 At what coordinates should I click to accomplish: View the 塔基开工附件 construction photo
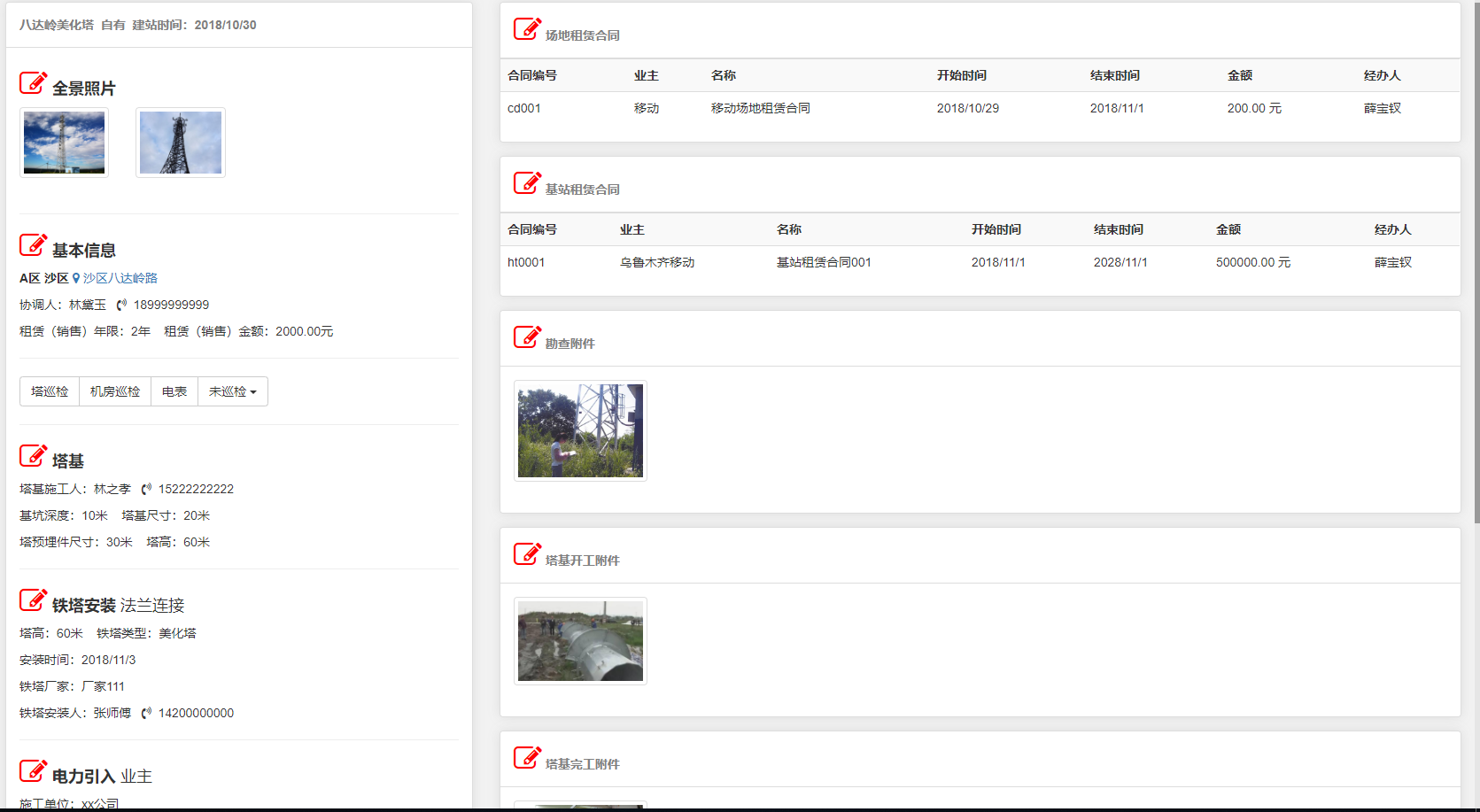pyautogui.click(x=580, y=641)
